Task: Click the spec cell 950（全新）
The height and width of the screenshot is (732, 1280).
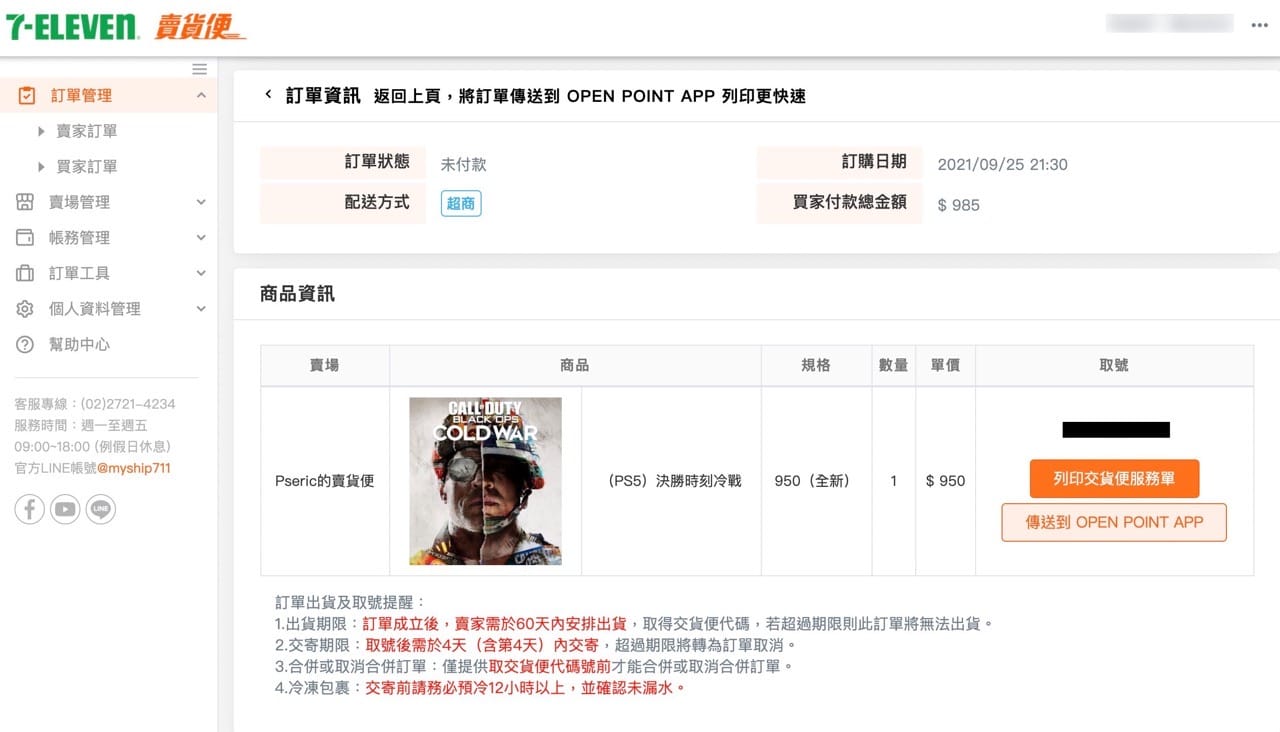Action: [x=816, y=481]
